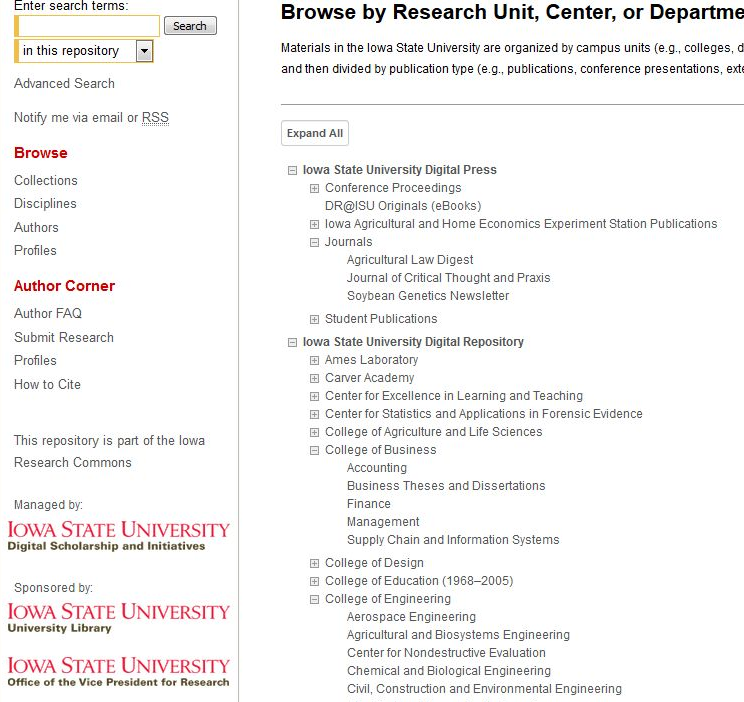Click the Iowa State University Library logo
The width and height of the screenshot is (744, 702).
[118, 617]
